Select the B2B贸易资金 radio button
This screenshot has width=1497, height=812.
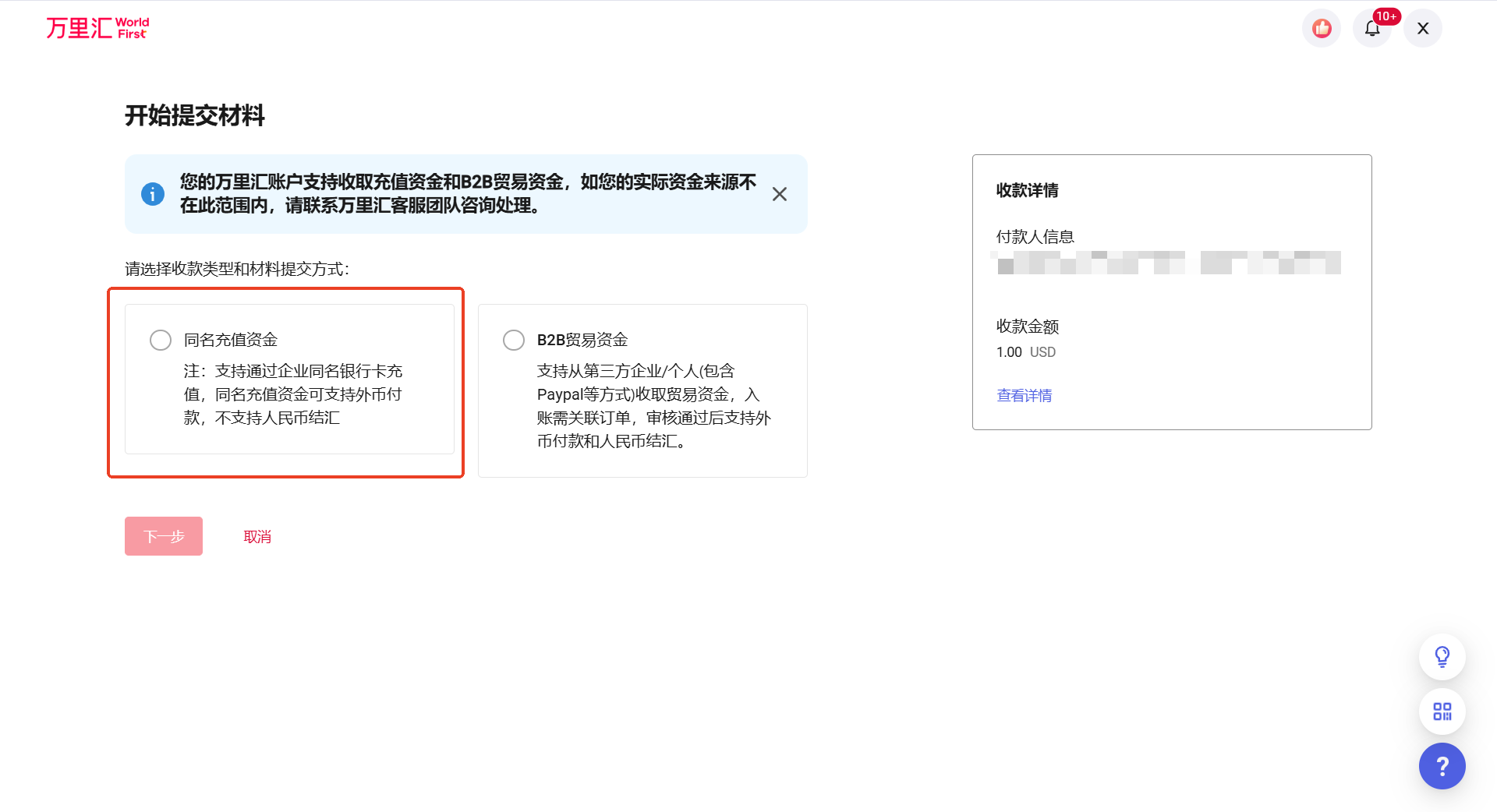pos(513,340)
